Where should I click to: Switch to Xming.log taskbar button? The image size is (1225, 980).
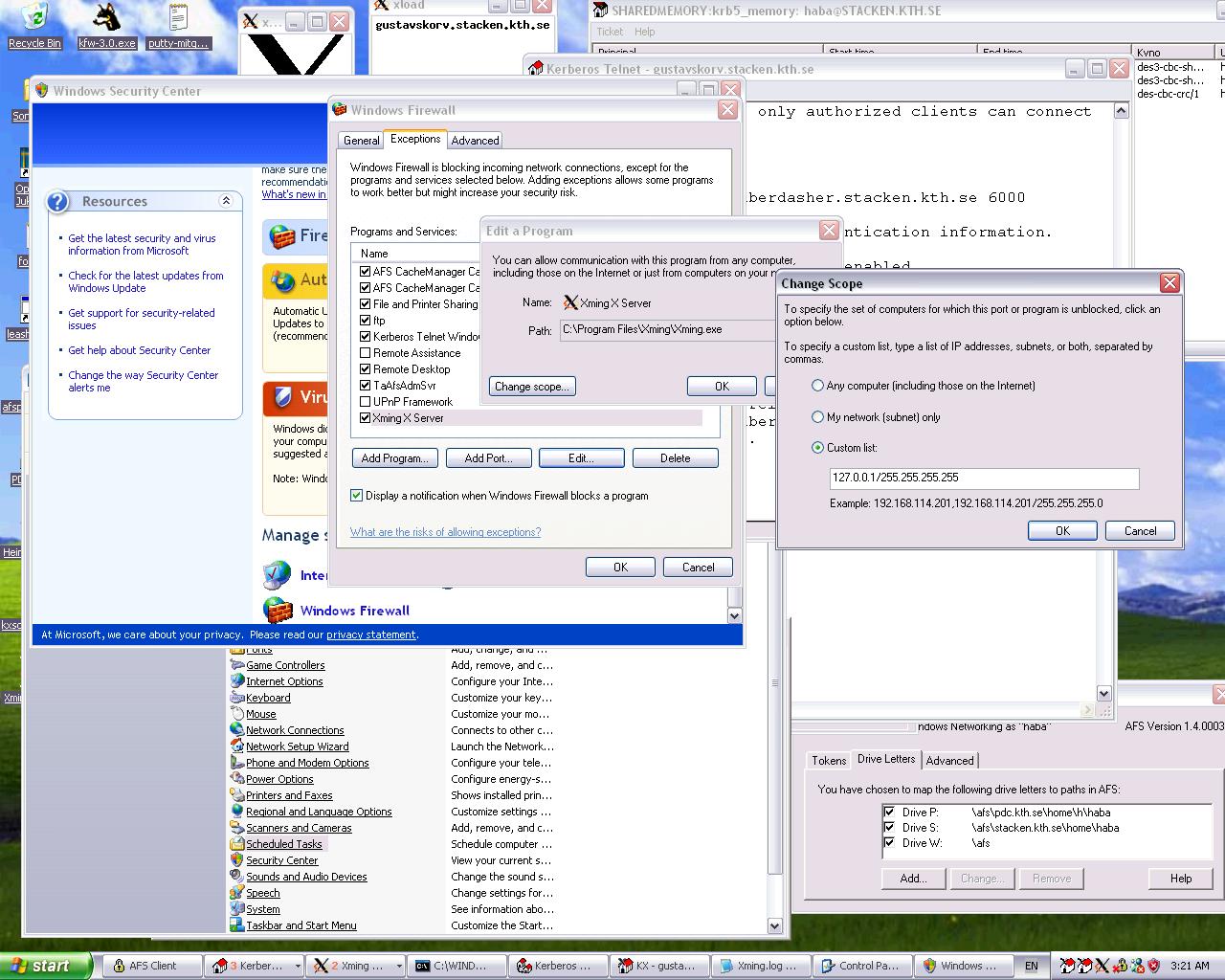[762, 966]
